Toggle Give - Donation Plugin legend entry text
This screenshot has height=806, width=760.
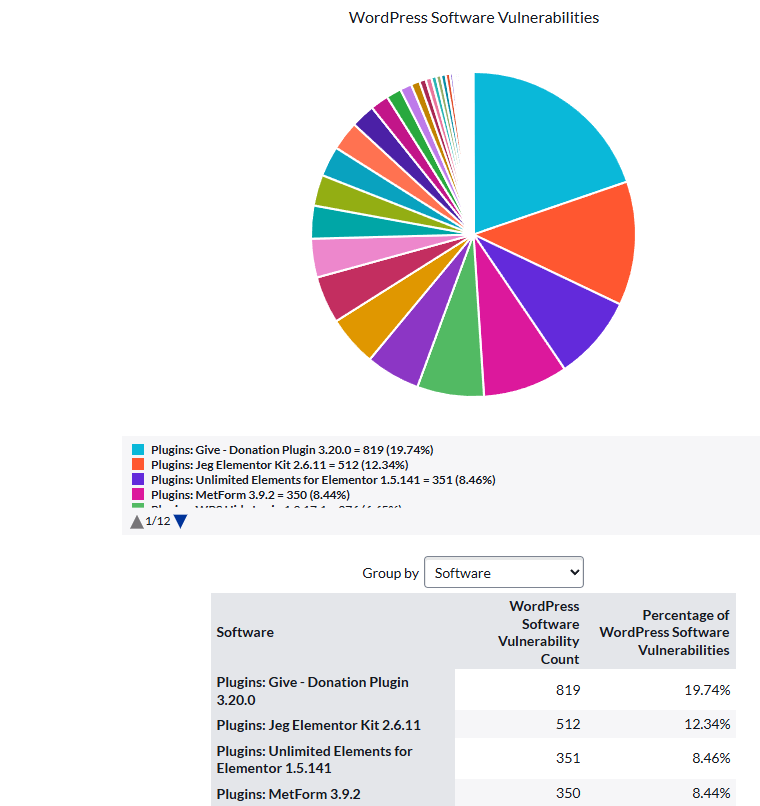292,450
